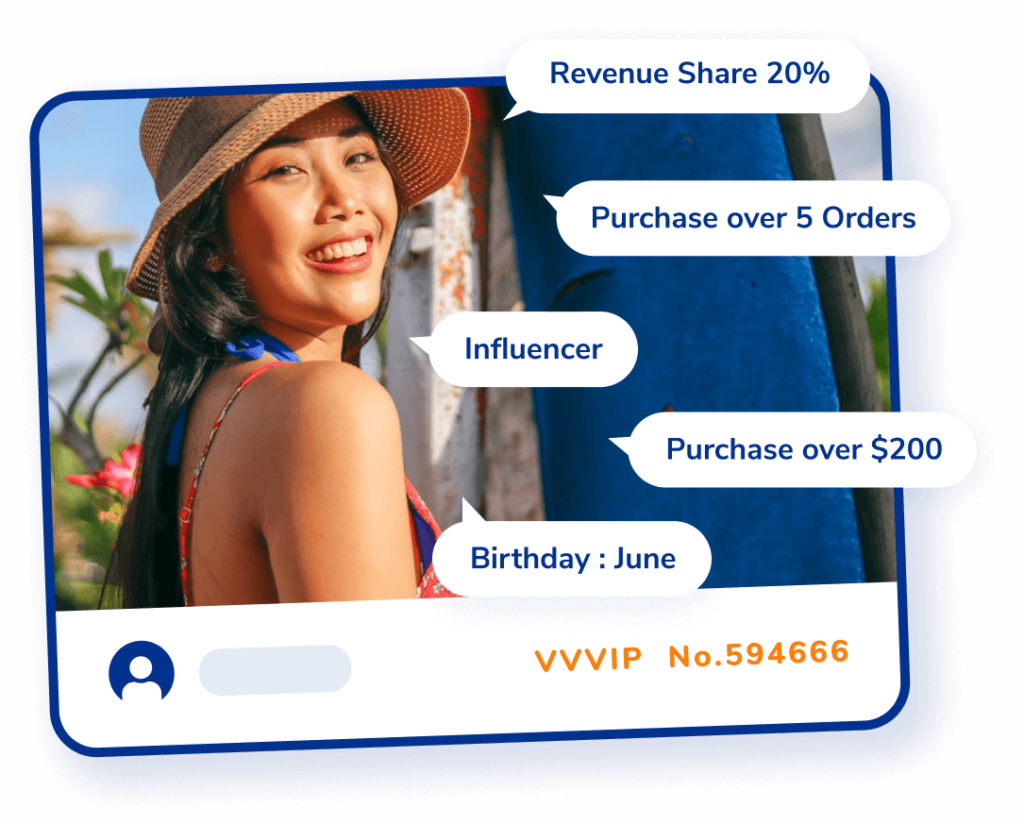
Task: Click the woman's bare shoulder in photo
Action: click(x=320, y=424)
